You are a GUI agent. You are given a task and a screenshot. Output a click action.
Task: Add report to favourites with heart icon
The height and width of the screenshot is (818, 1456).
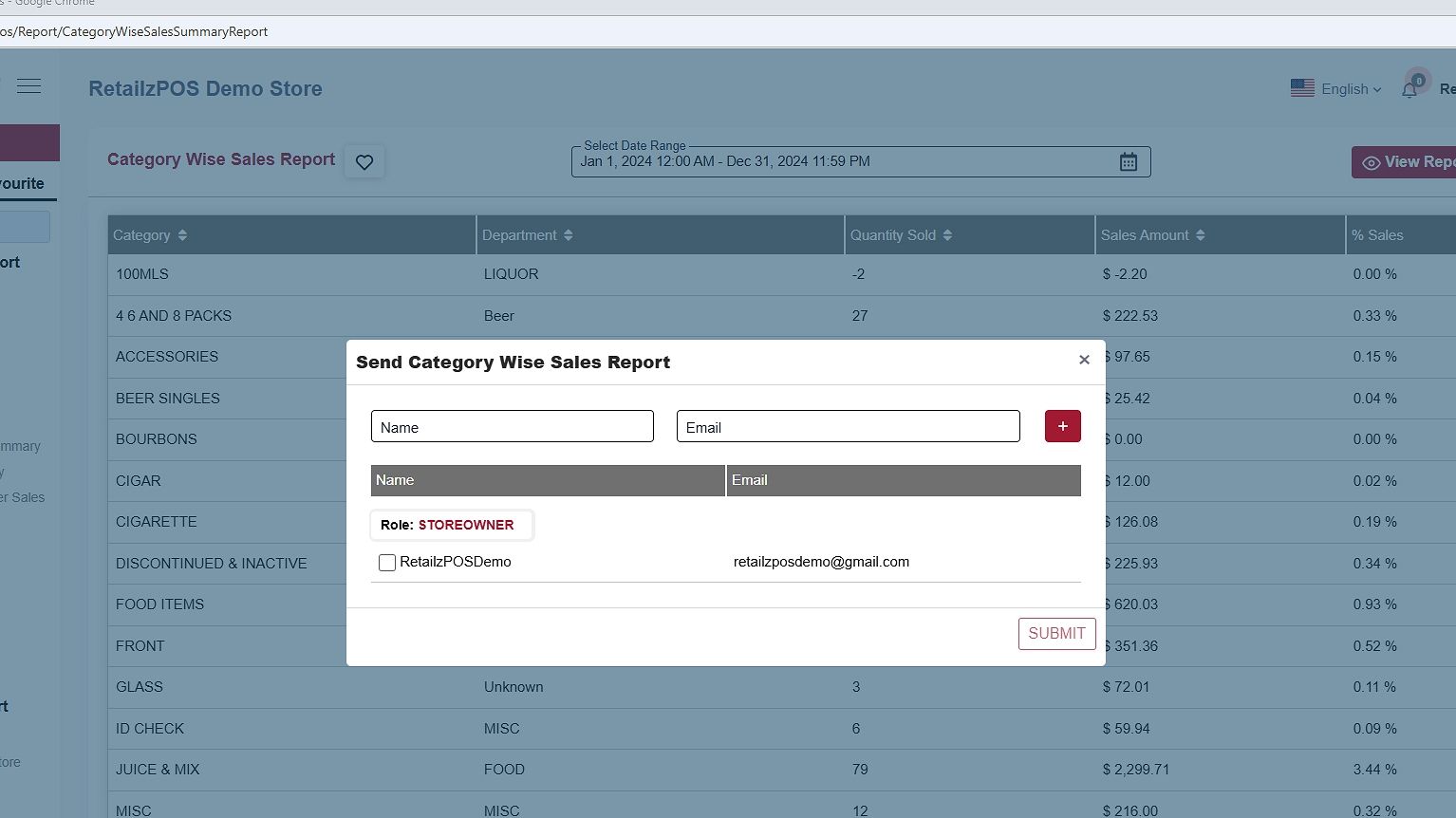tap(364, 162)
